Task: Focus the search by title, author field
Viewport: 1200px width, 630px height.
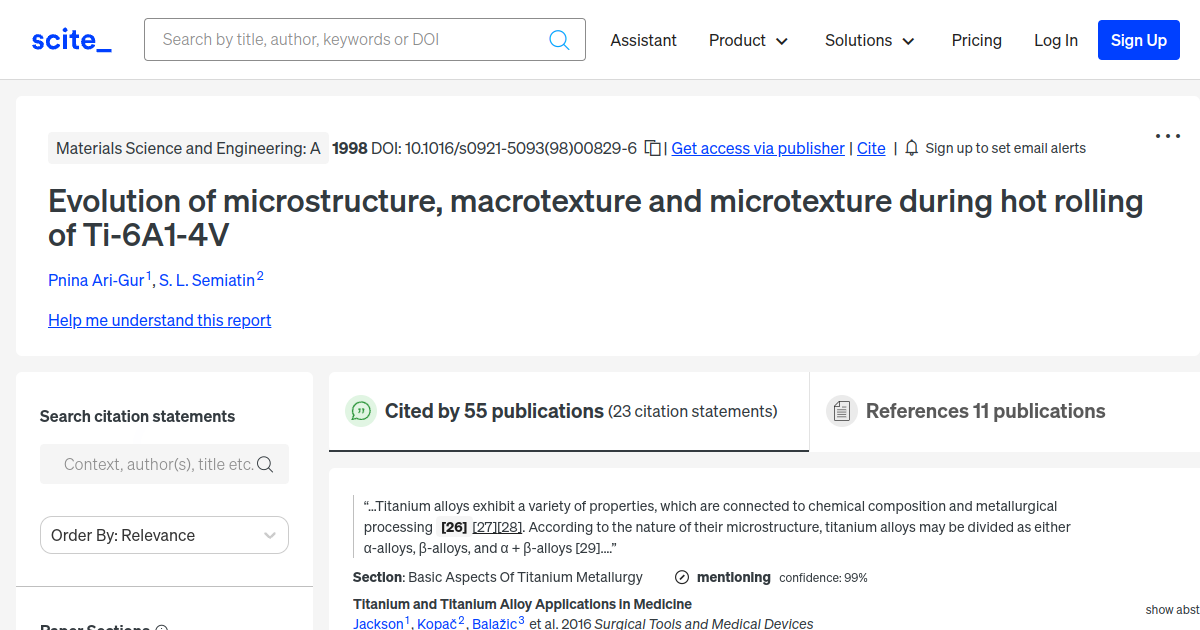Action: (350, 40)
